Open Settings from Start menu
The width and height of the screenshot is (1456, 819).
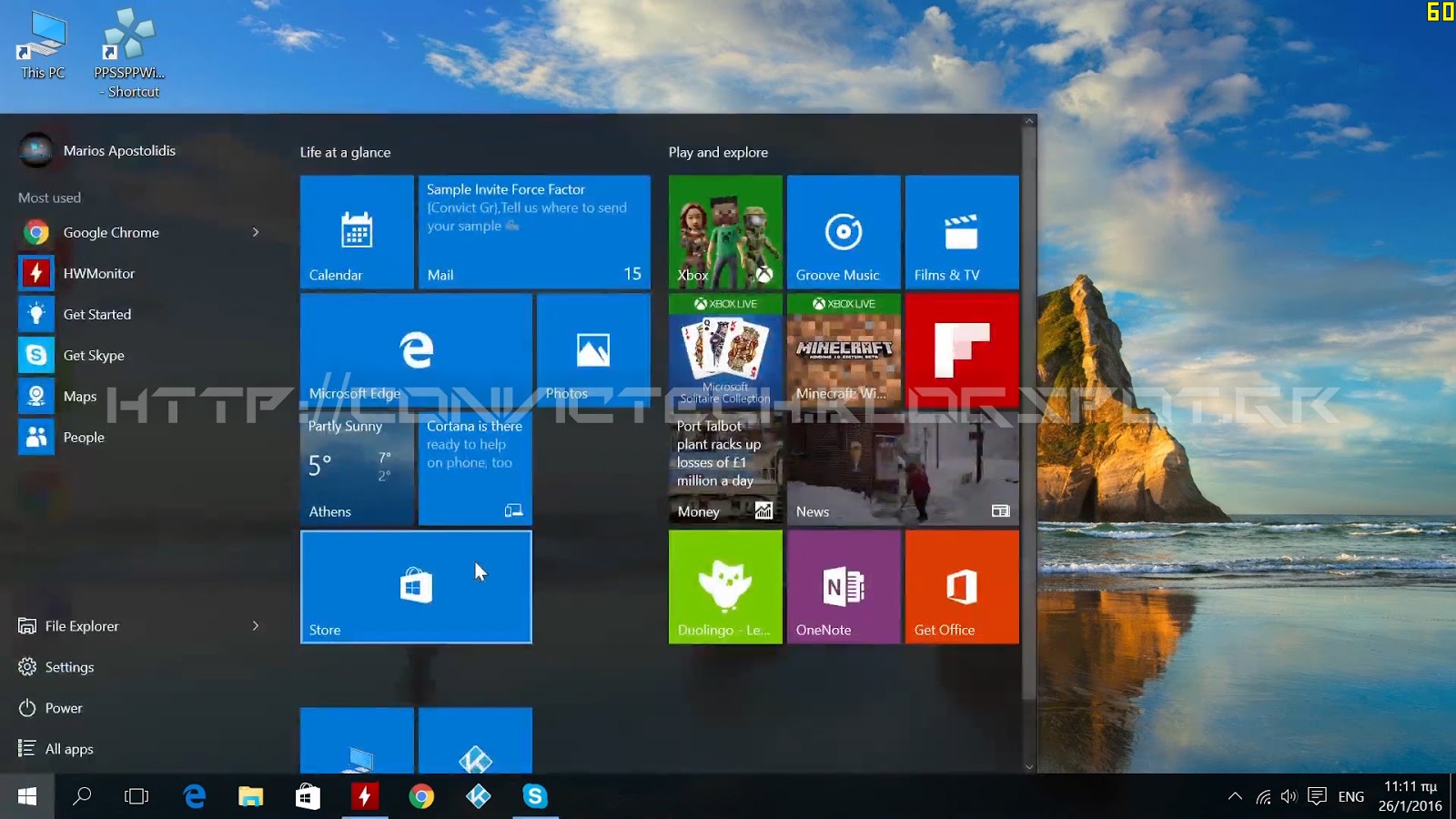(x=141, y=667)
